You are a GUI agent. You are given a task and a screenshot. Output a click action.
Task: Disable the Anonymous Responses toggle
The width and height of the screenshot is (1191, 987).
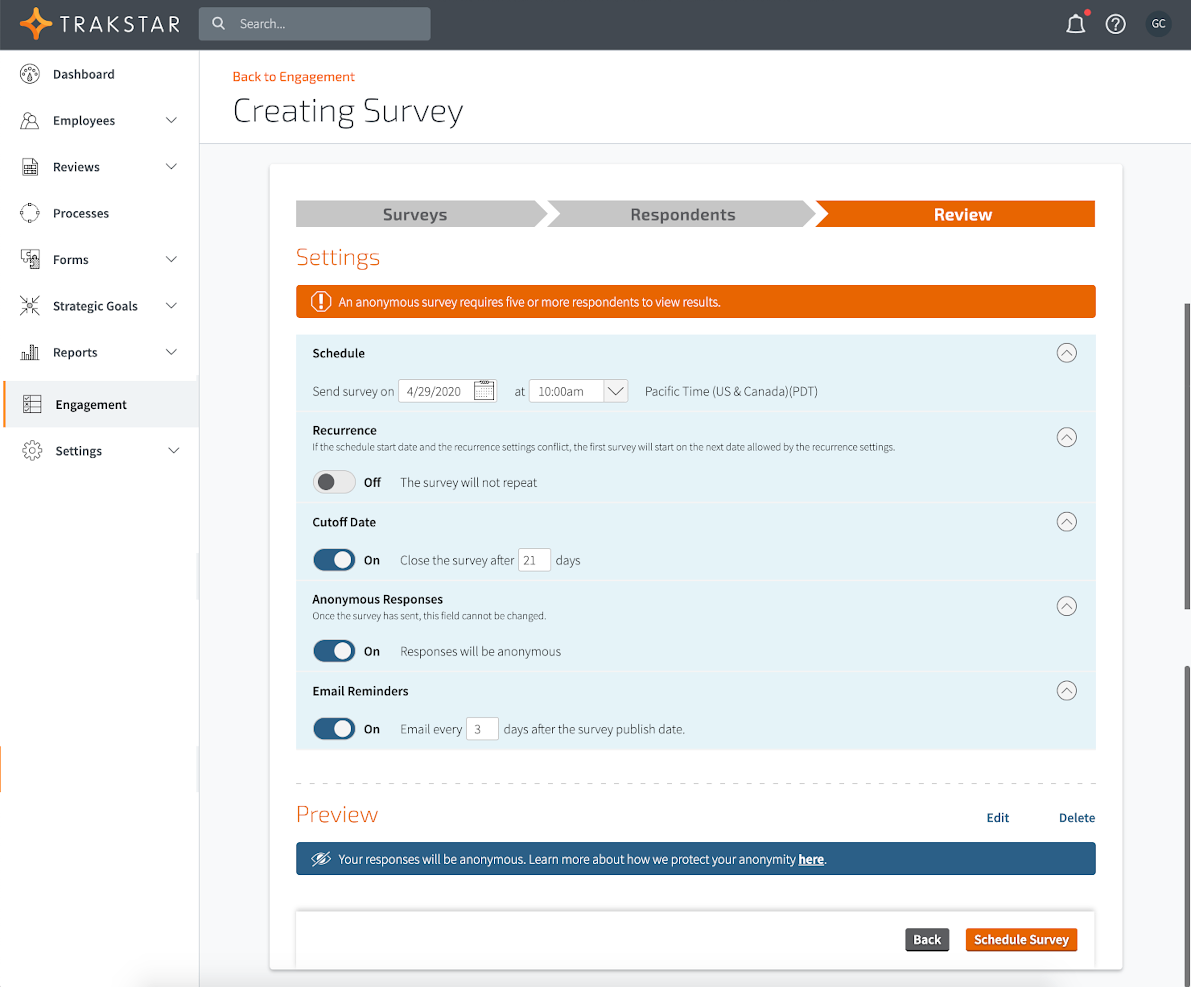pyautogui.click(x=334, y=651)
